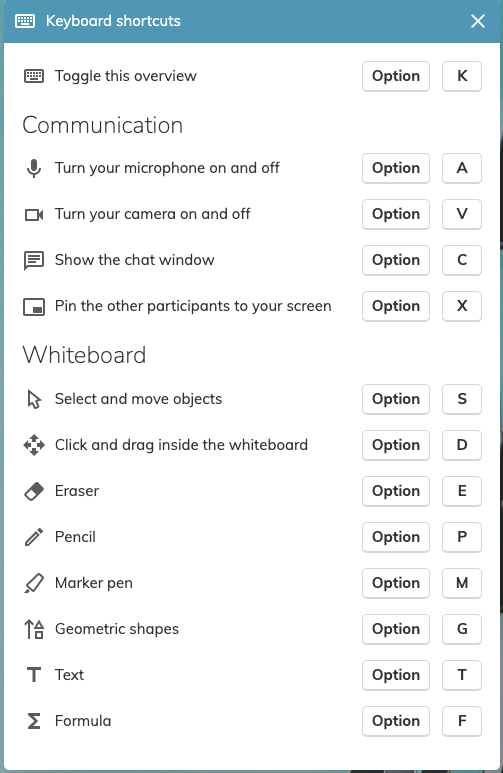Click the Option key beside Eraser

pyautogui.click(x=395, y=491)
